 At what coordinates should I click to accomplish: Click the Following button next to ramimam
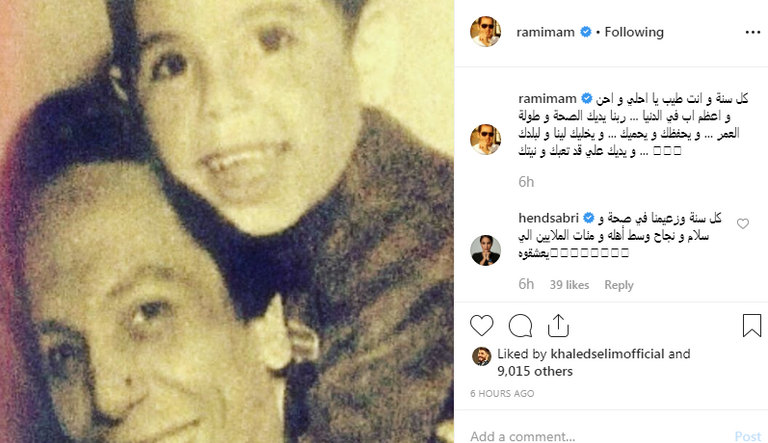click(x=634, y=32)
